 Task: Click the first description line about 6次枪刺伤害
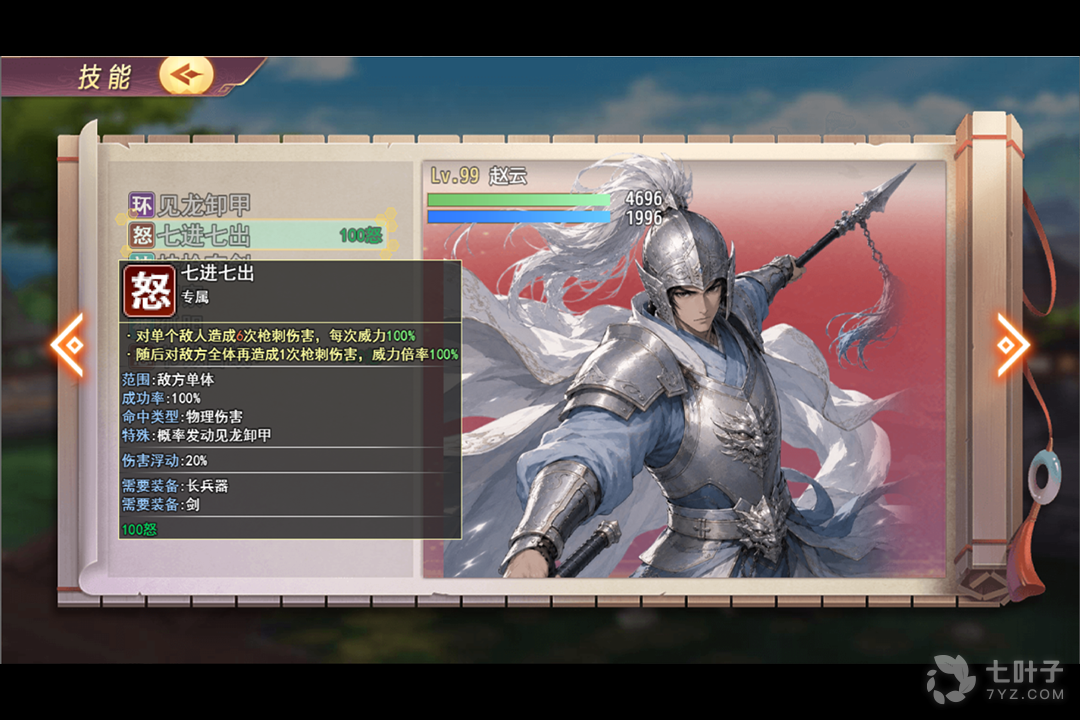(x=271, y=336)
